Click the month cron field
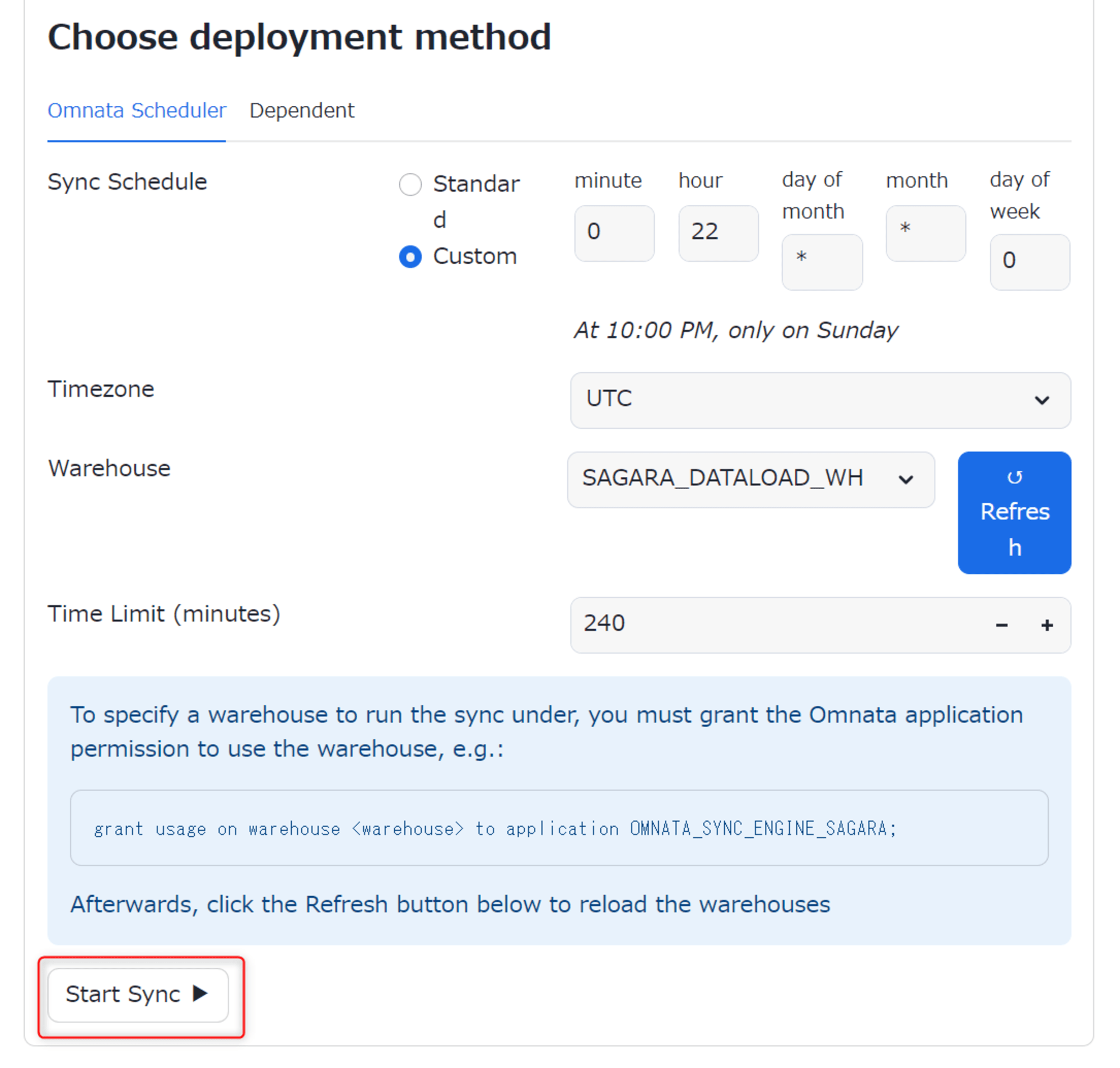 925,233
